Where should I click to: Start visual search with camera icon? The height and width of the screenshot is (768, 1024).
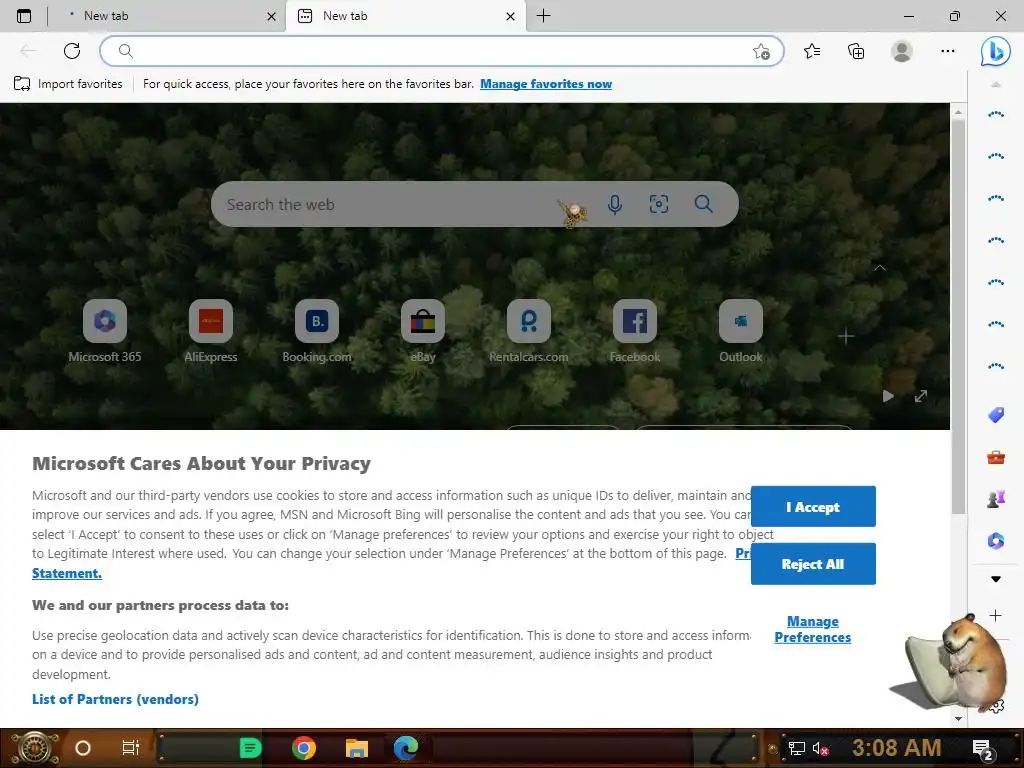pos(658,204)
